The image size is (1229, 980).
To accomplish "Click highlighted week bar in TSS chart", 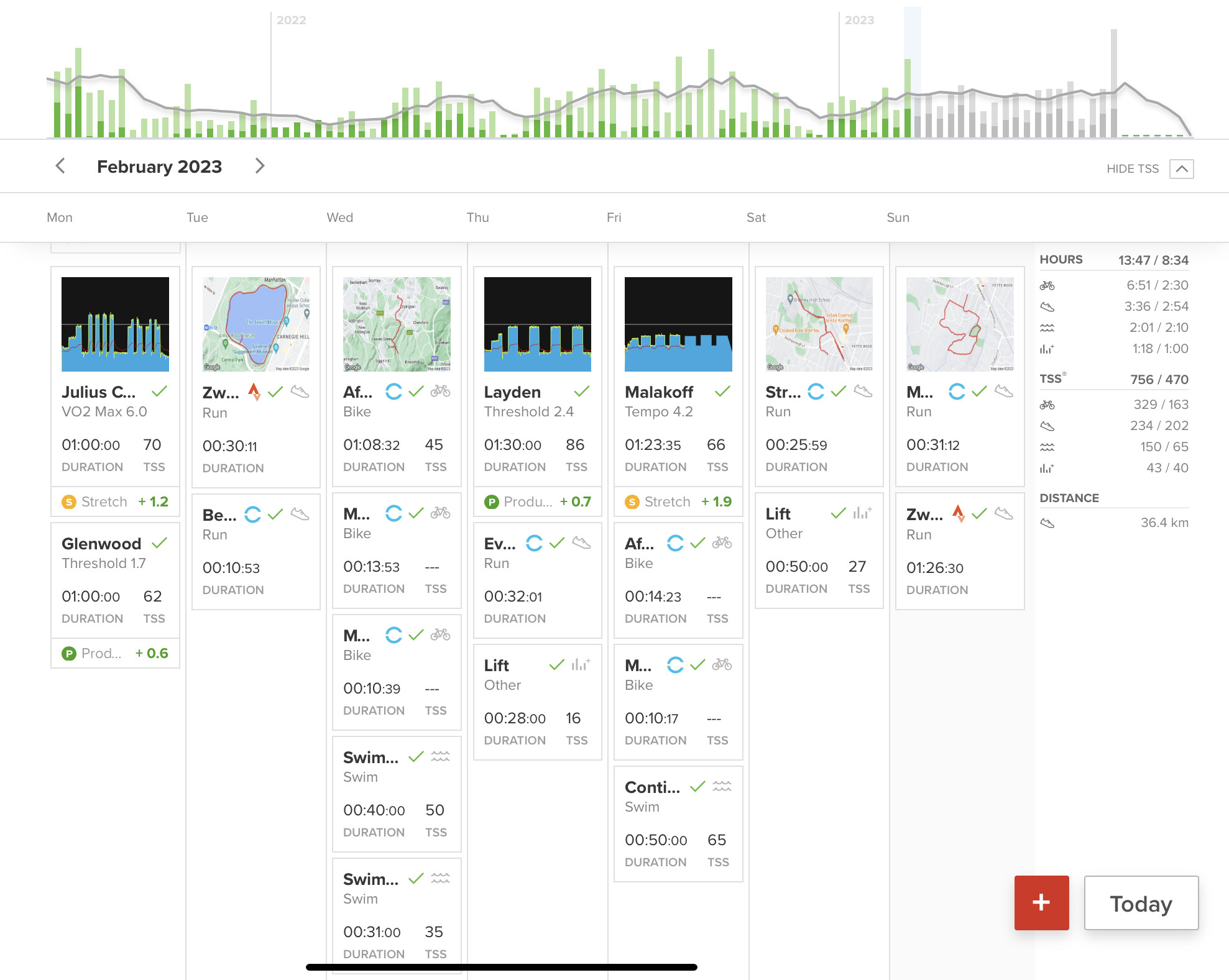I will 912,72.
